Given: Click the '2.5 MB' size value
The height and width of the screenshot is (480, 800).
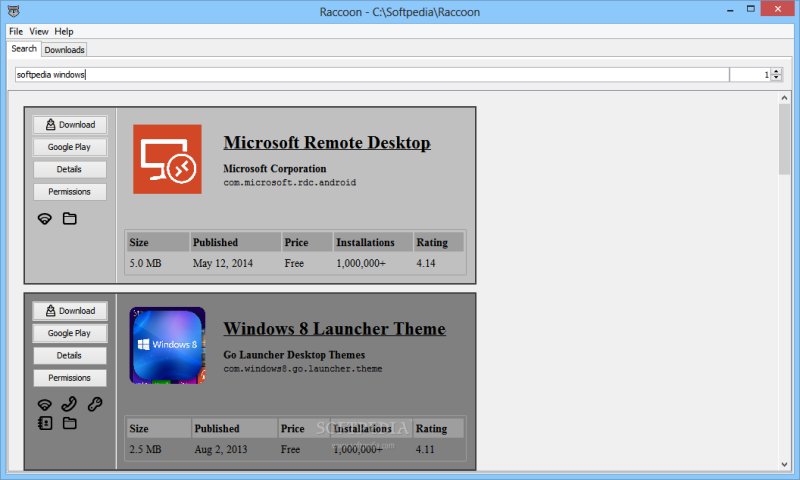Looking at the screenshot, I should pyautogui.click(x=145, y=449).
